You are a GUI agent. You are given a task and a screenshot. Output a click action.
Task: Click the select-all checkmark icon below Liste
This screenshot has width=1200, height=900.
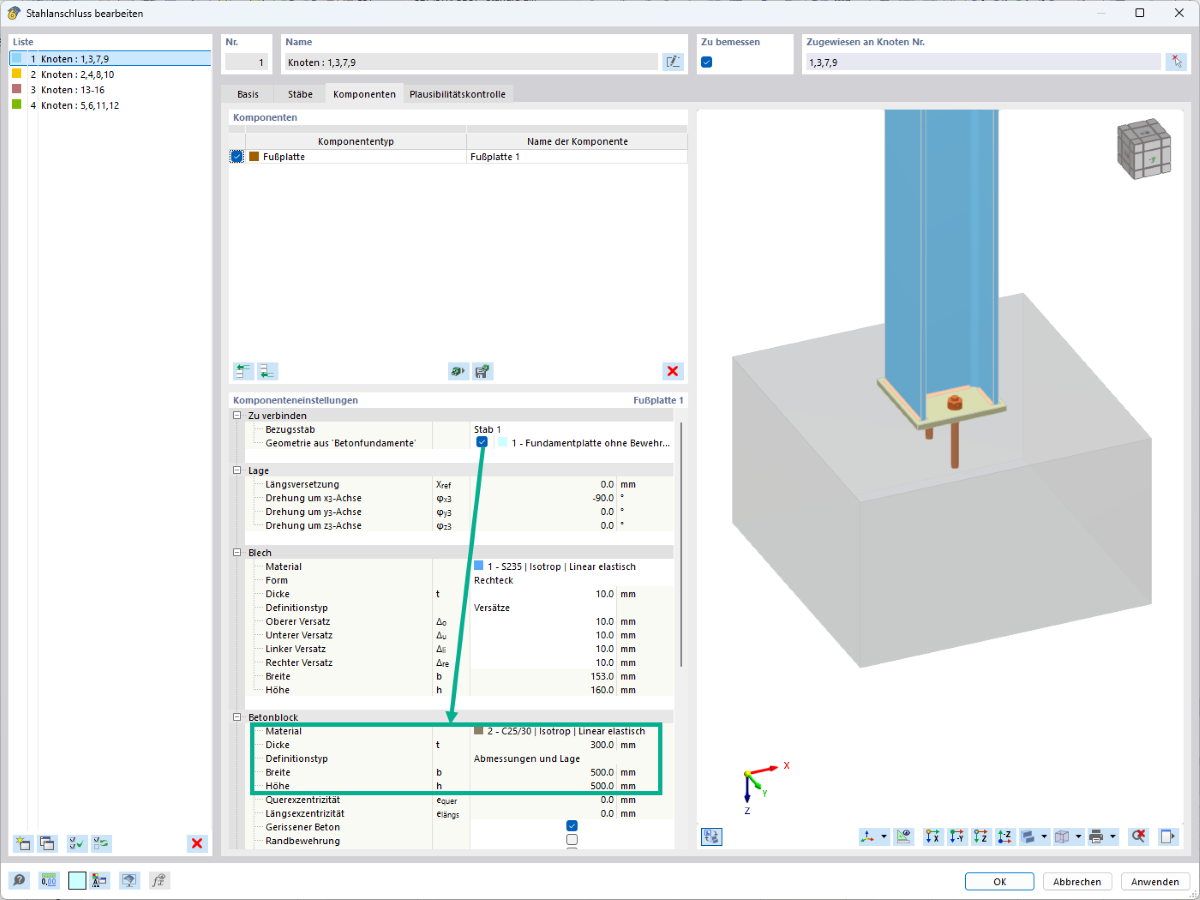[76, 843]
